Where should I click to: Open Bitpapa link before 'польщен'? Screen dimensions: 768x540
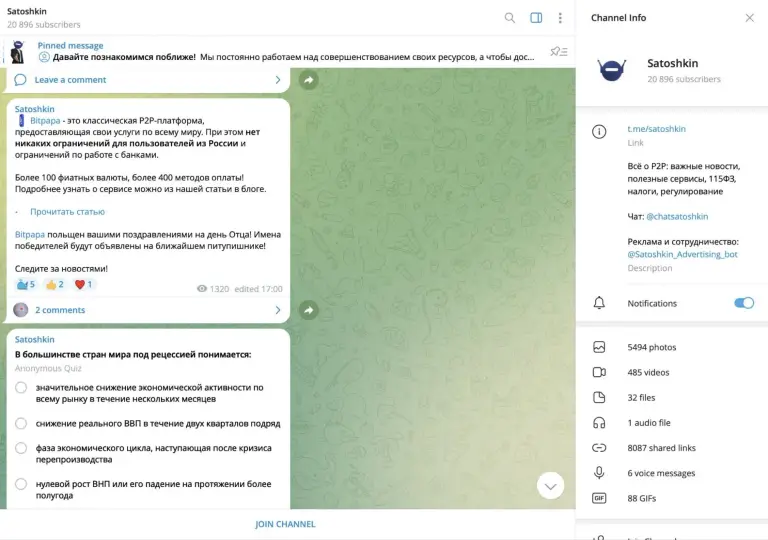(x=29, y=234)
